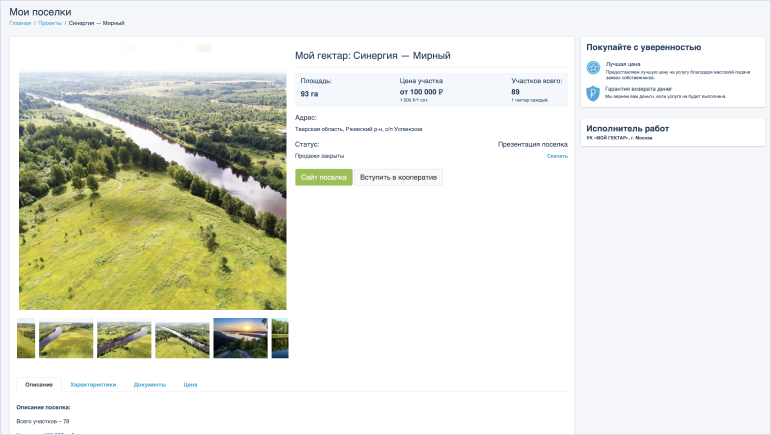Click the status Продажи закрыты text
The height and width of the screenshot is (435, 771).
320,156
